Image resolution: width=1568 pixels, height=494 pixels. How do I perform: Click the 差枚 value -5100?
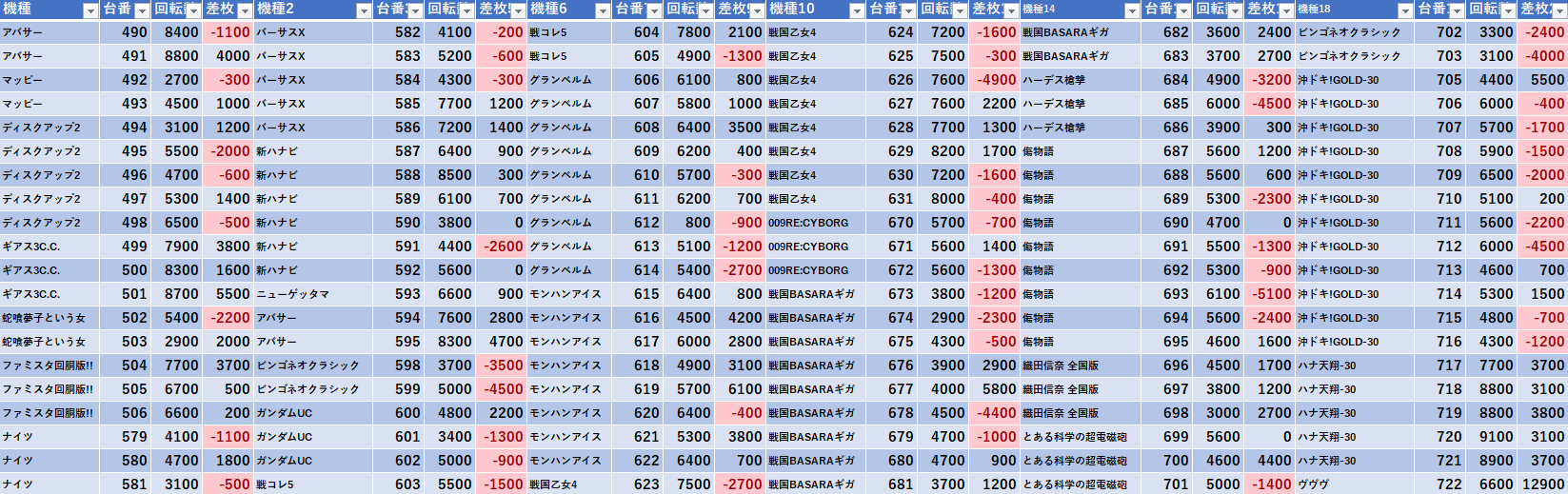[x=1269, y=294]
